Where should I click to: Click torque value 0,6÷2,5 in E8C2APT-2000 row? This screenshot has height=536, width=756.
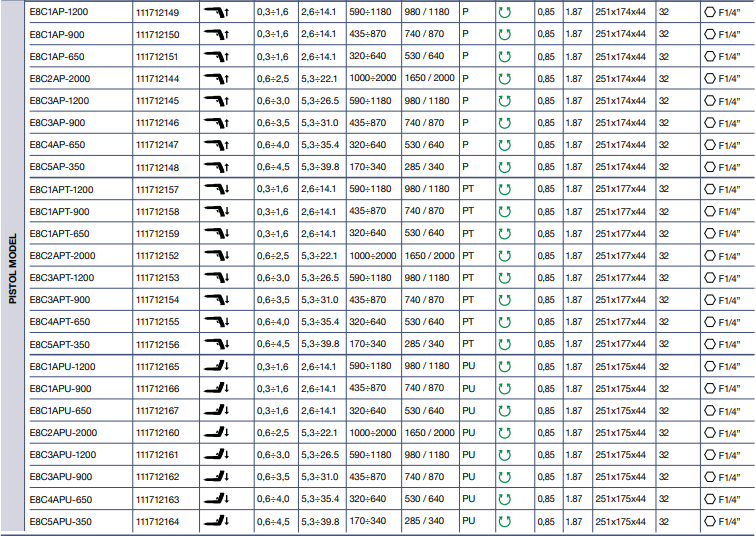point(273,255)
